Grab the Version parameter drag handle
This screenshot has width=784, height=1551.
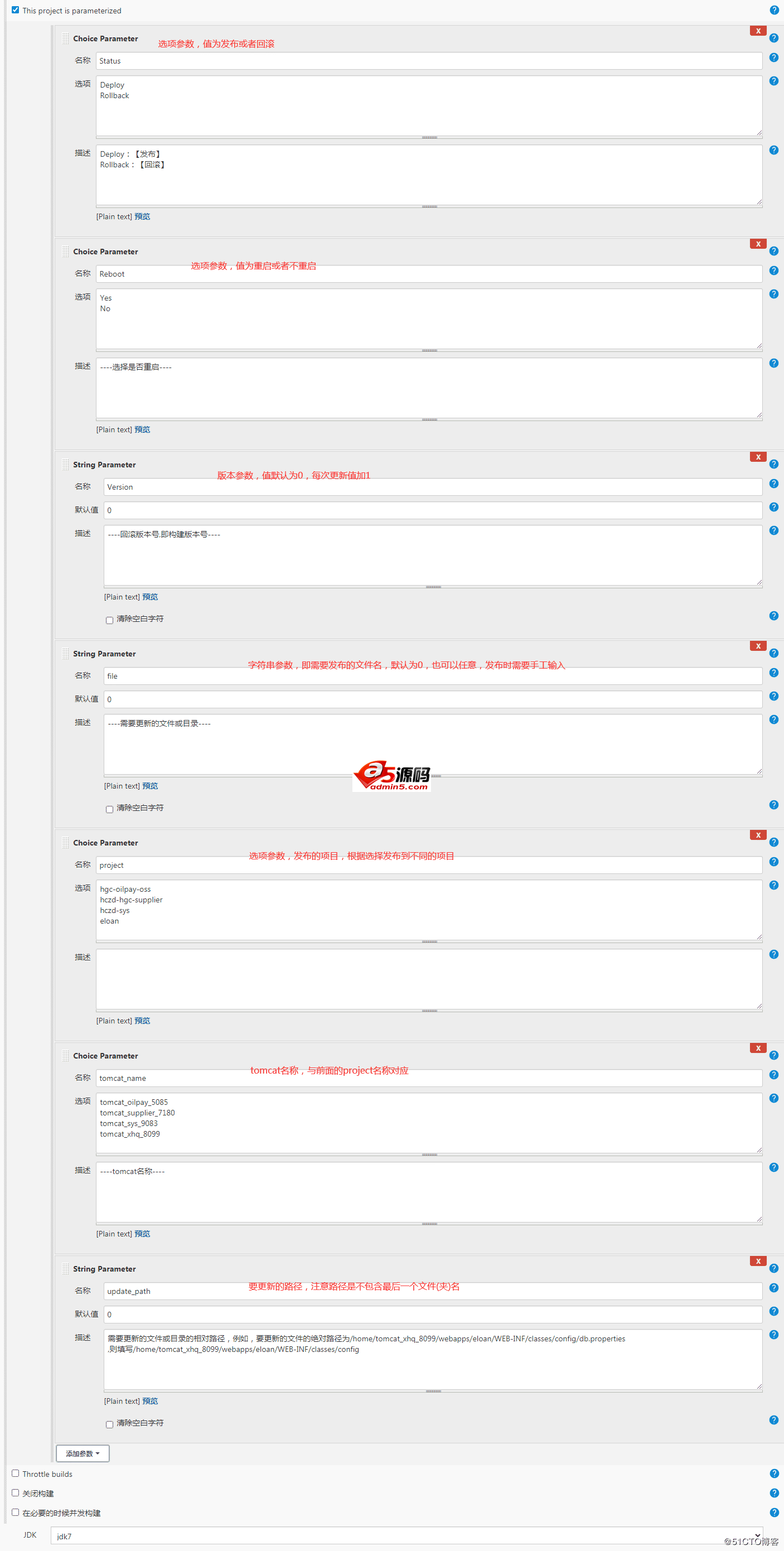pyautogui.click(x=65, y=465)
